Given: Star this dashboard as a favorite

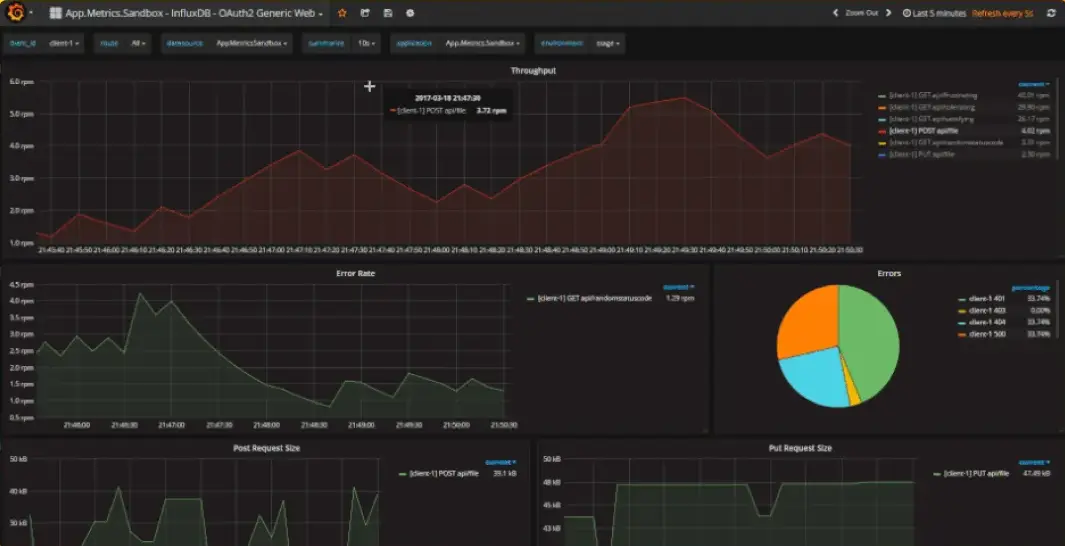Looking at the screenshot, I should point(342,13).
